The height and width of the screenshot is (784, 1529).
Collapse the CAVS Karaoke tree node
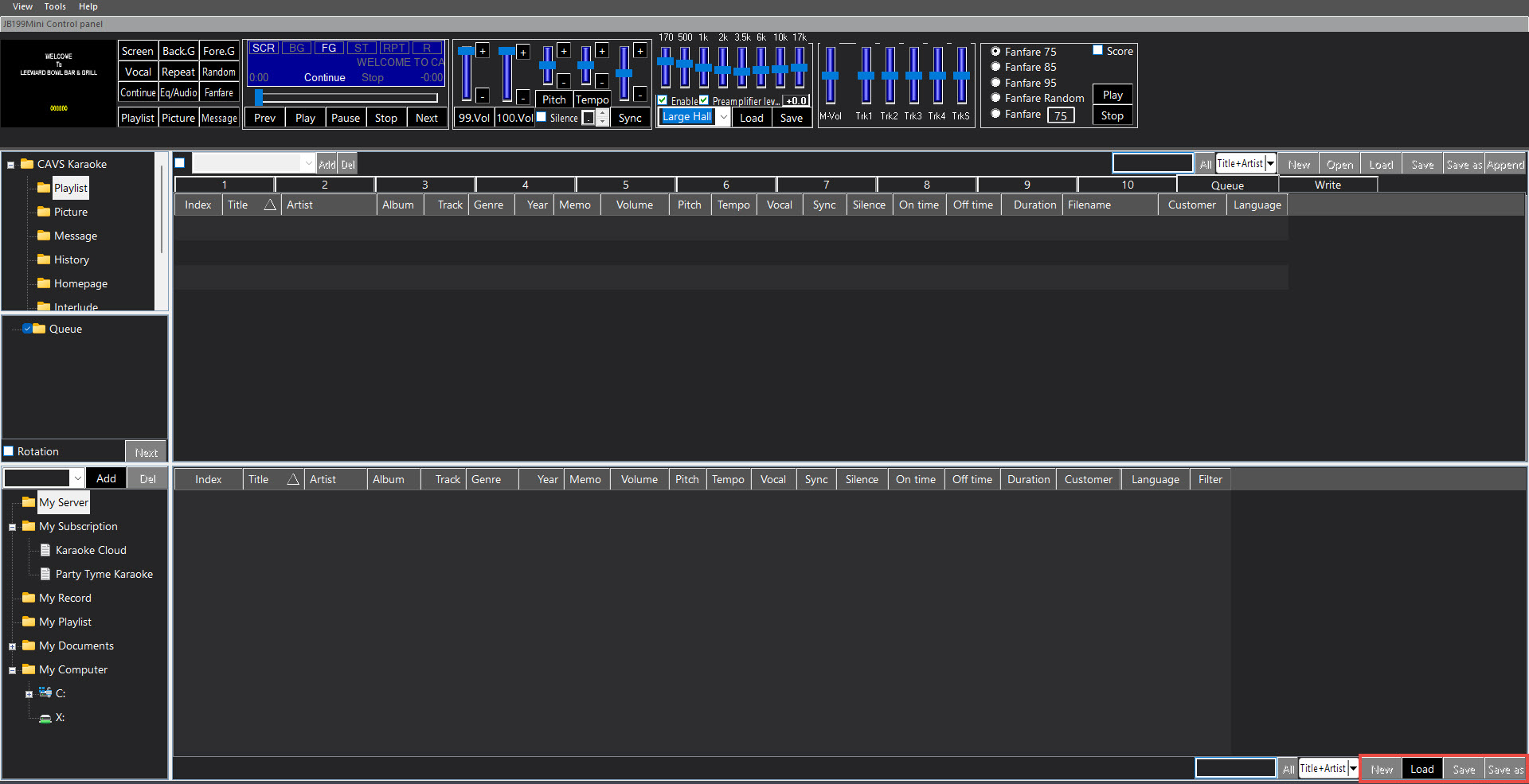11,165
